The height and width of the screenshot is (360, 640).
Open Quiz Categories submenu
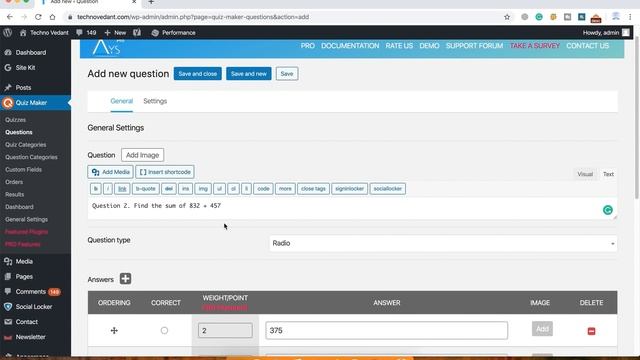pyautogui.click(x=26, y=144)
